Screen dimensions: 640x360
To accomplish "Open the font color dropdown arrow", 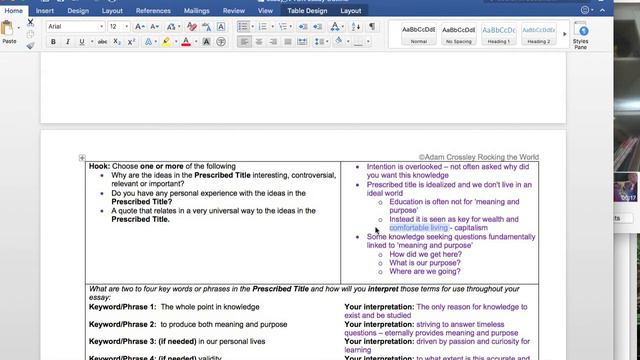I will click(196, 42).
